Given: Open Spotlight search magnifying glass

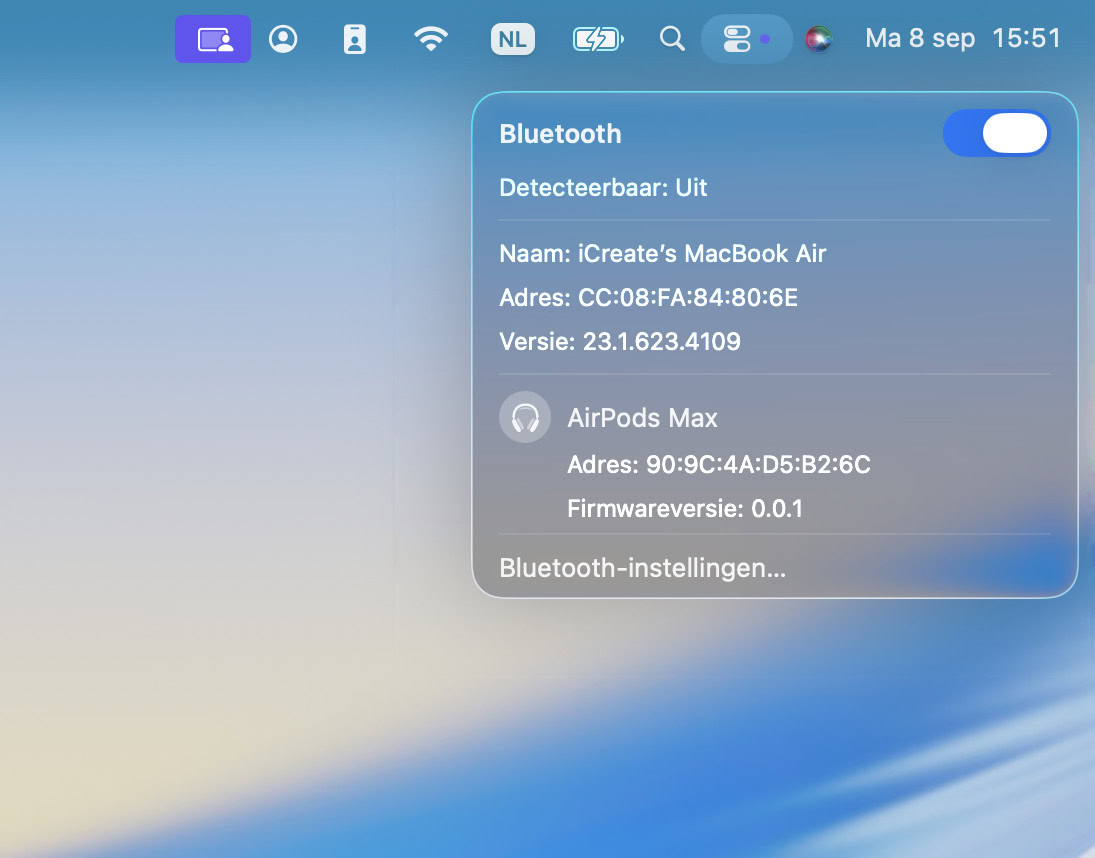Looking at the screenshot, I should pos(673,40).
